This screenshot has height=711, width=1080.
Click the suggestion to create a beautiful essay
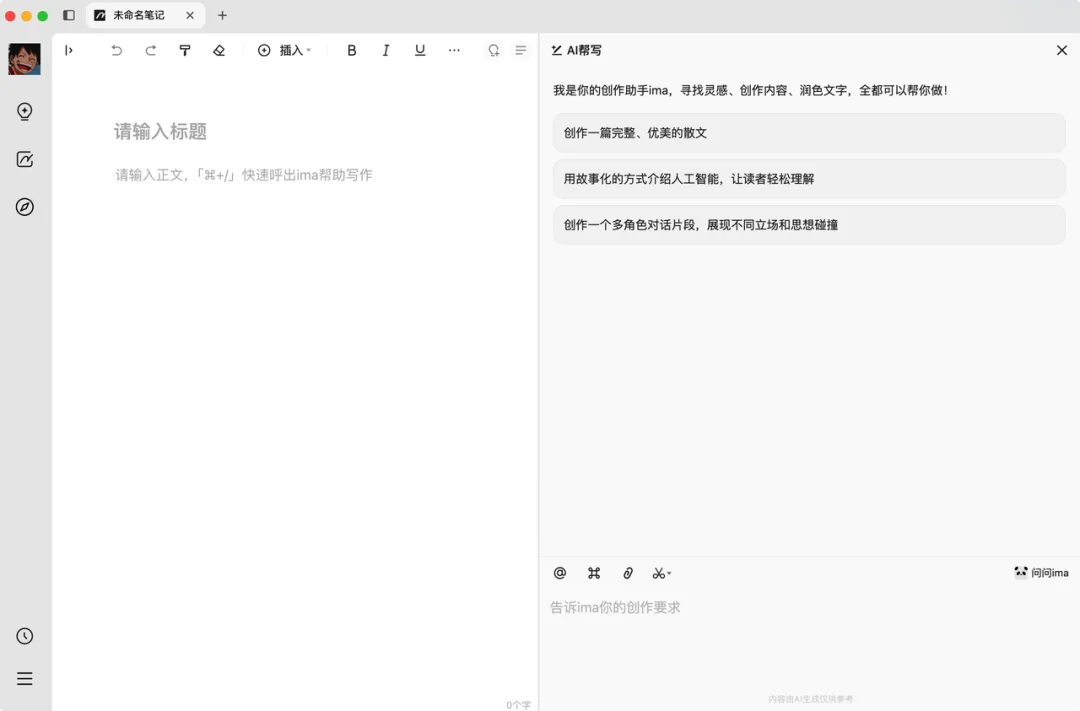tap(806, 132)
